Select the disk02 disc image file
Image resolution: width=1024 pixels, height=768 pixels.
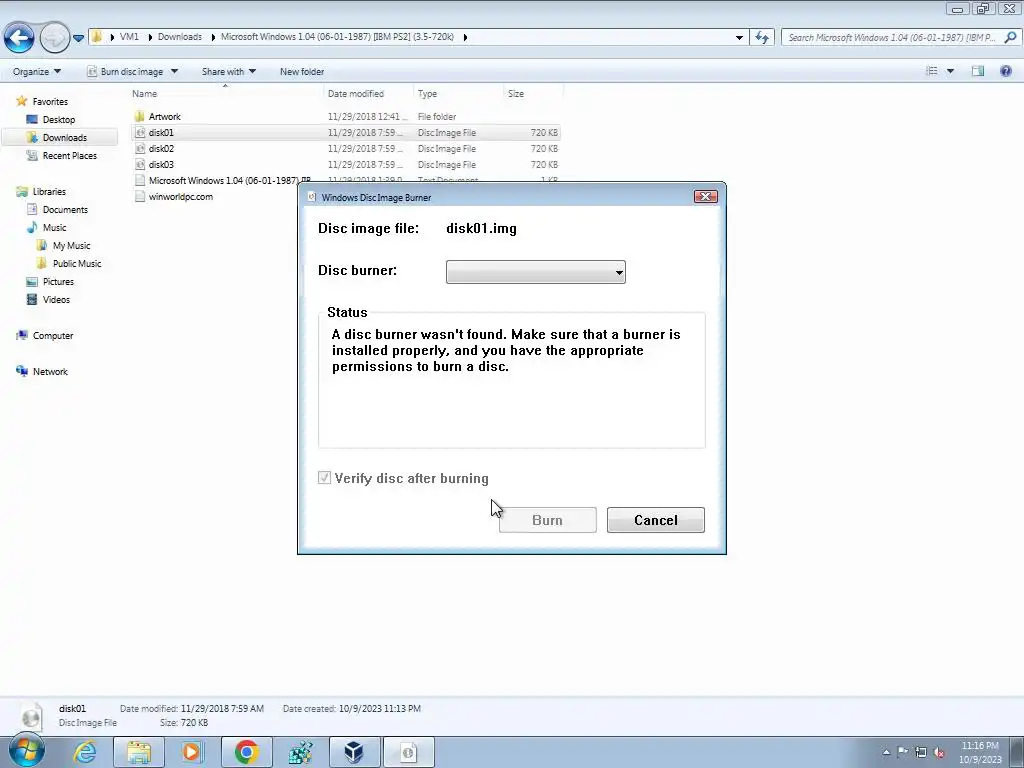tap(346, 149)
